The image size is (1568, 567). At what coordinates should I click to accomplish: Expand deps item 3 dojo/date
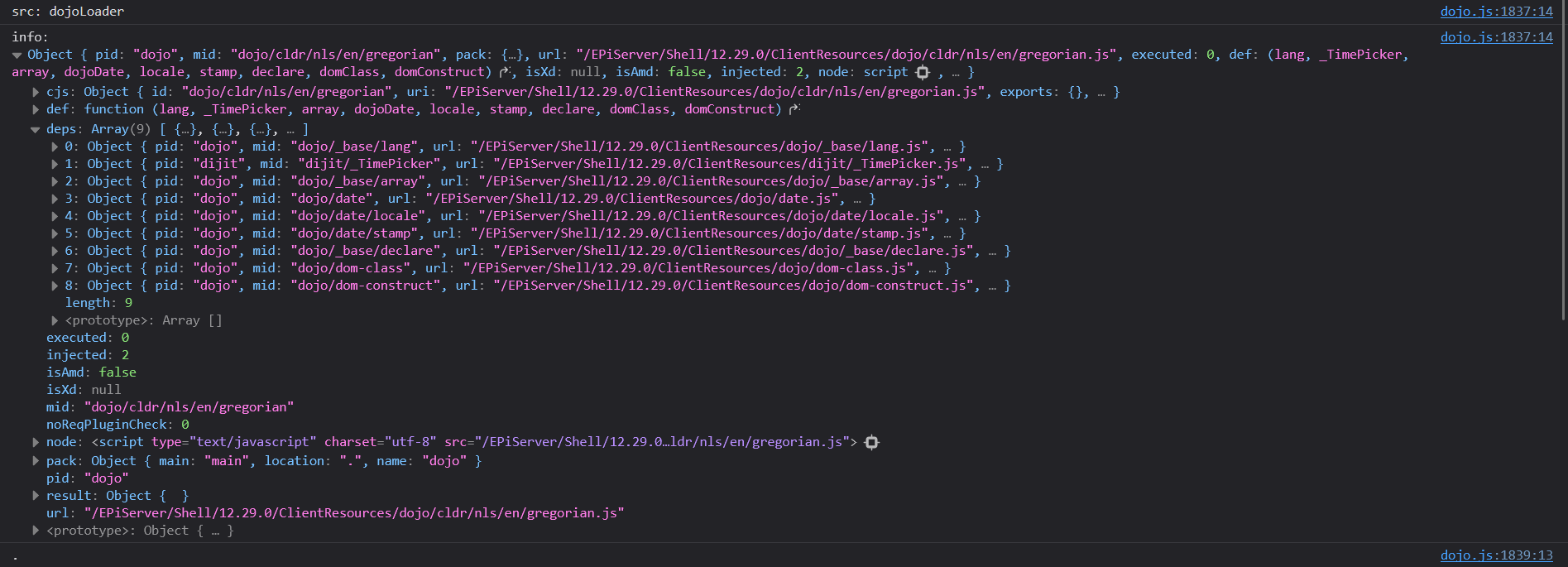[x=55, y=199]
